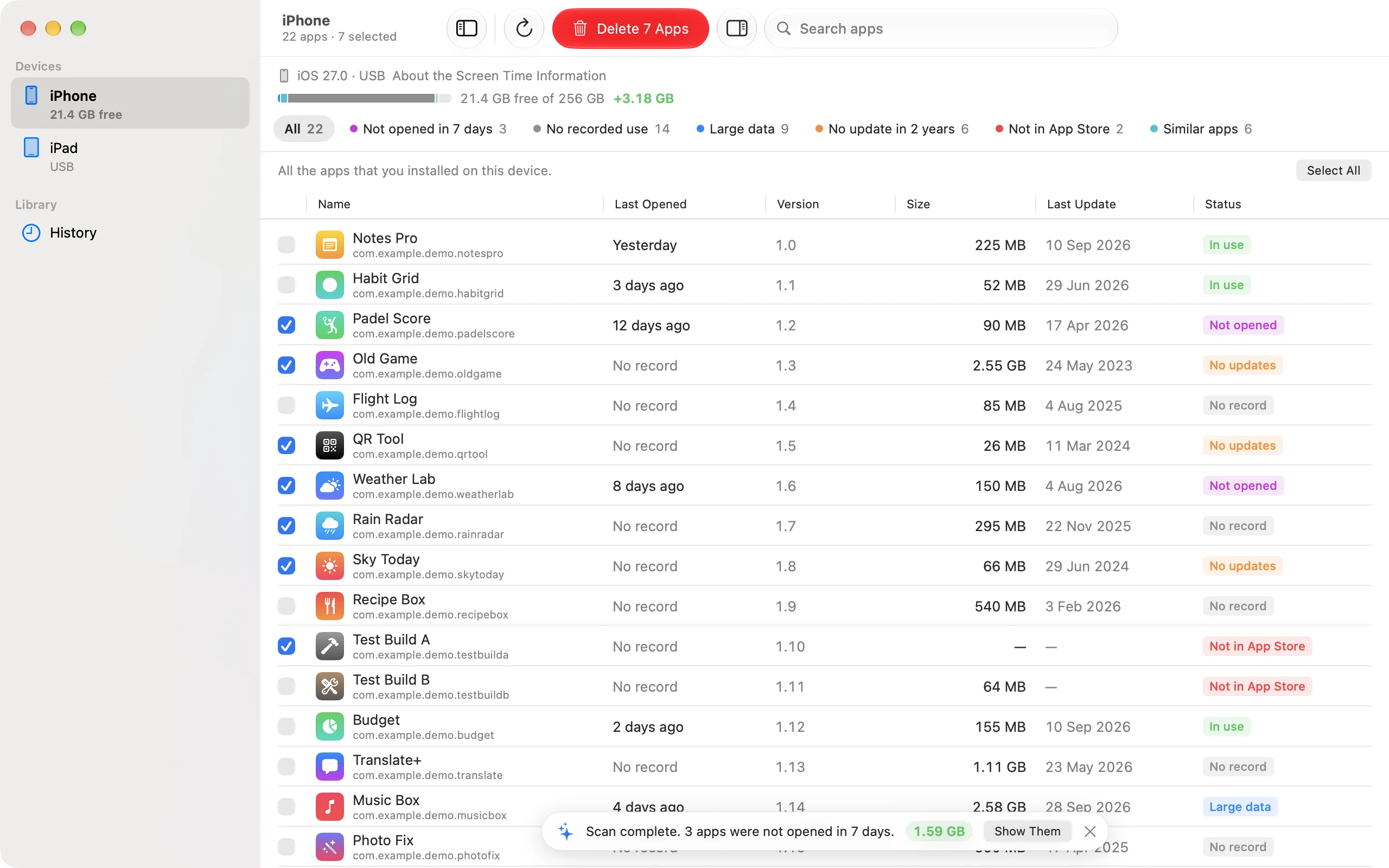Select the iPad device in sidebar
The height and width of the screenshot is (868, 1389).
pos(130,157)
